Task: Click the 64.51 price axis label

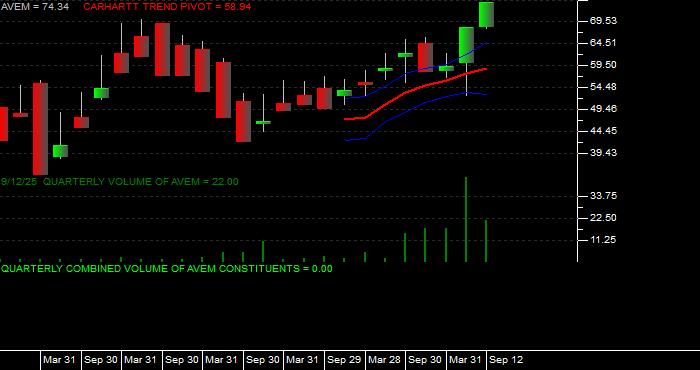Action: pyautogui.click(x=603, y=43)
